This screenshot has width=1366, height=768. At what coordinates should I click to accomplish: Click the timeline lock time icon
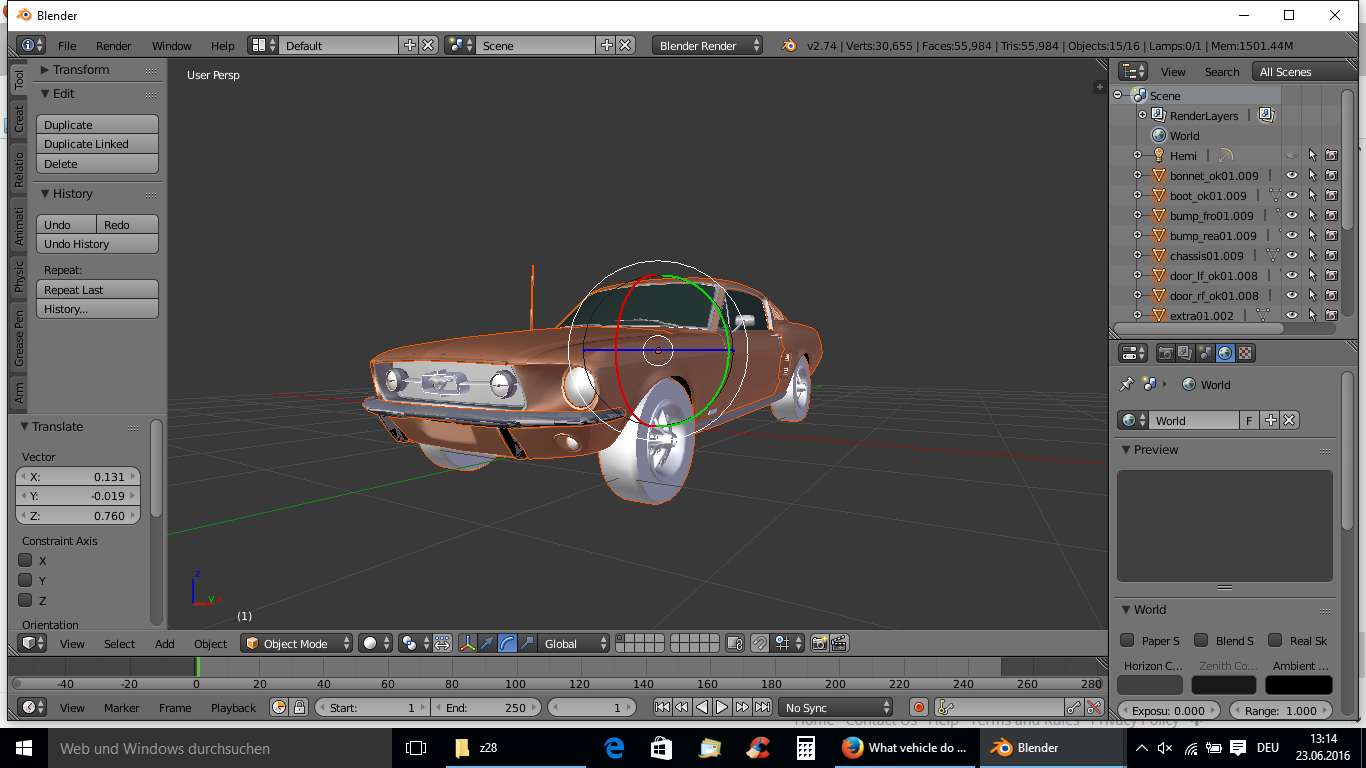[299, 707]
